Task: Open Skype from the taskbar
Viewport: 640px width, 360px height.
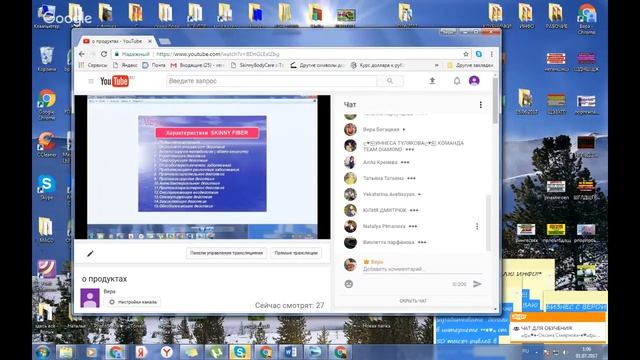Action: pyautogui.click(x=240, y=352)
